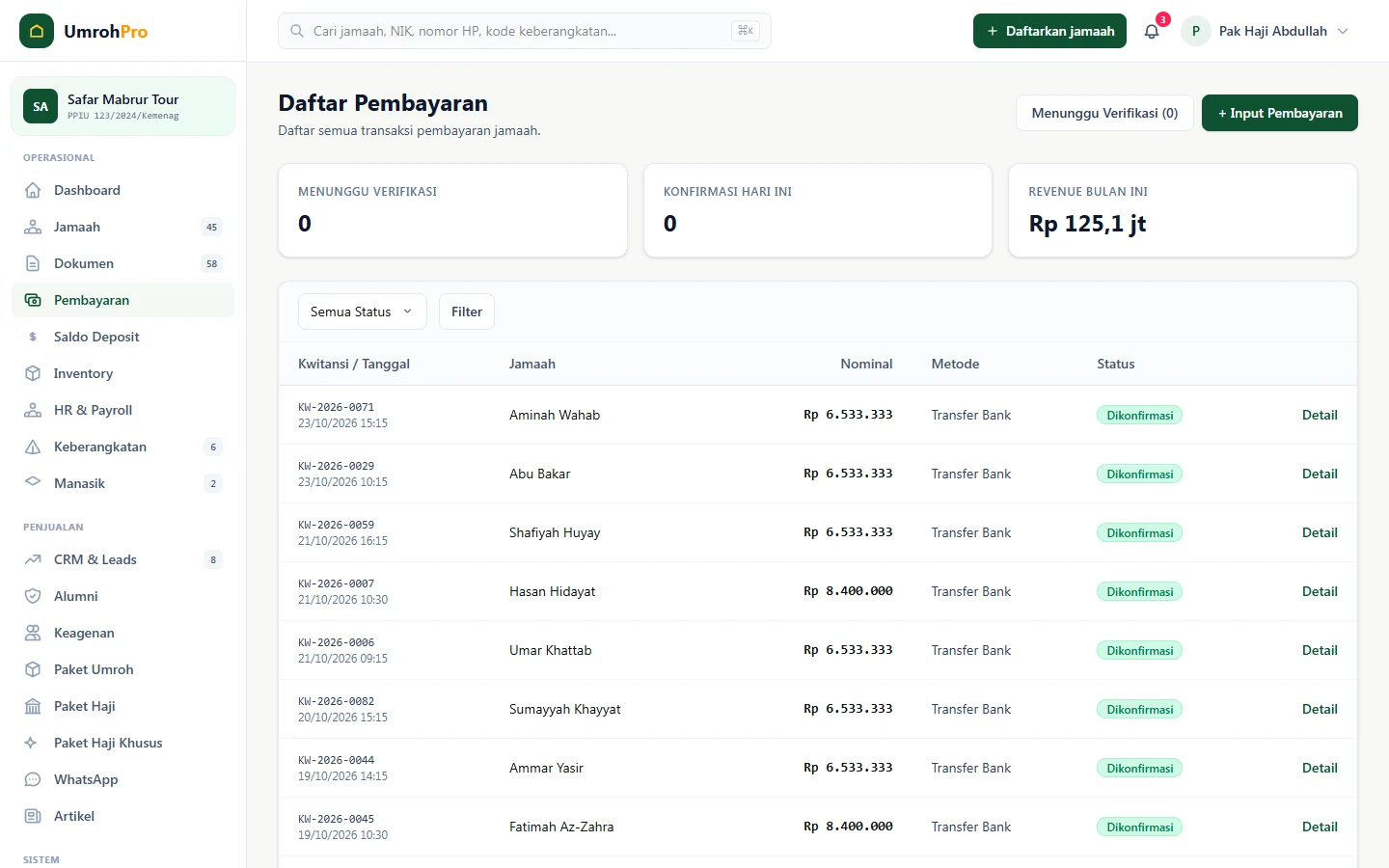Click Dikonfirmasi status for Sumayyah Khayyat
Viewport: 1389px width, 868px height.
point(1139,709)
